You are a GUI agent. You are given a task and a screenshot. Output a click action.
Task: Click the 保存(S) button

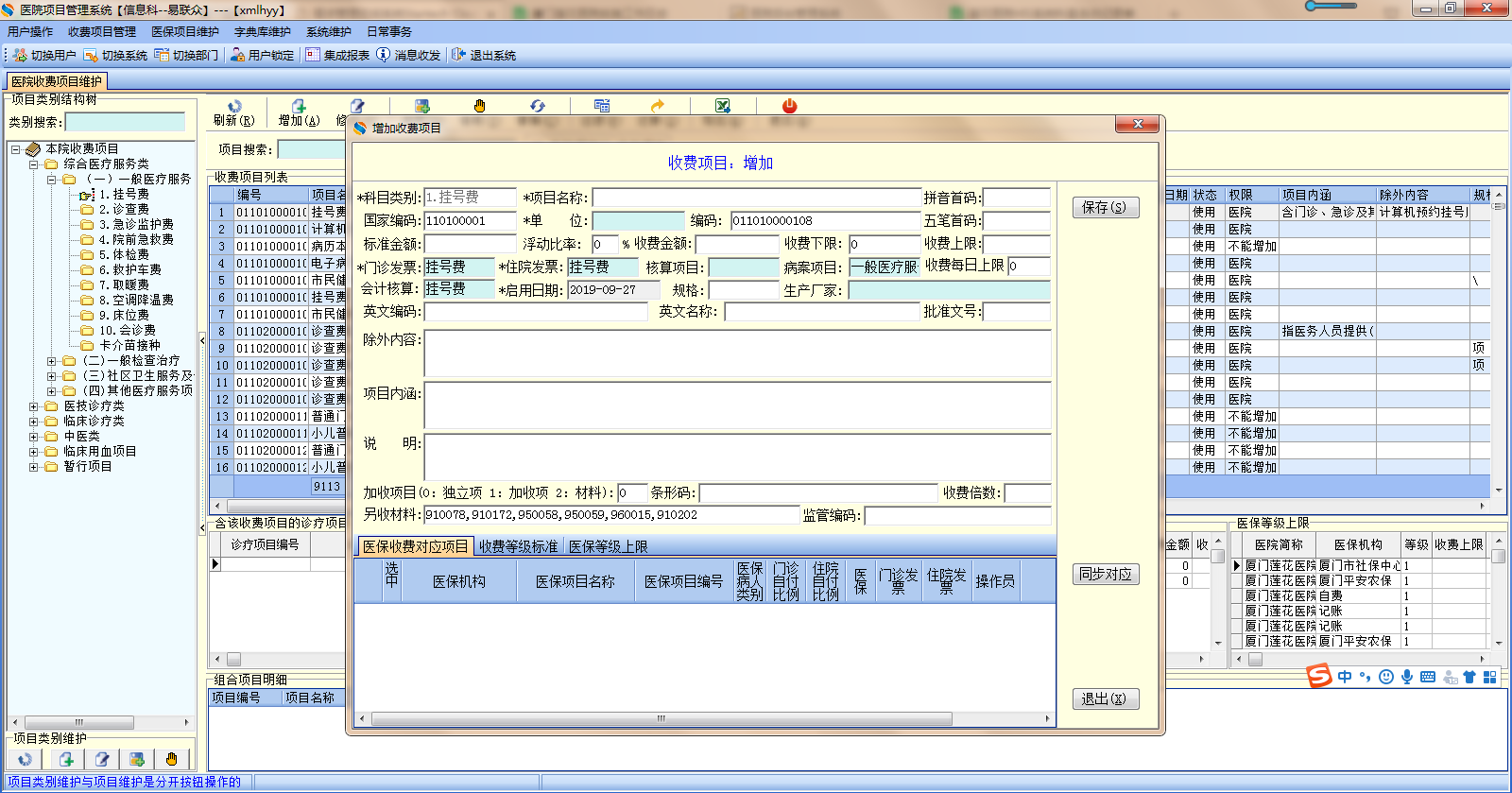1104,208
